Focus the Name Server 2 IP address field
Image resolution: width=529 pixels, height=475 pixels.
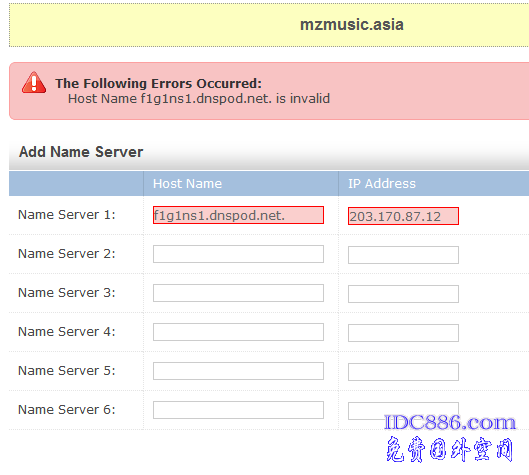pos(403,255)
